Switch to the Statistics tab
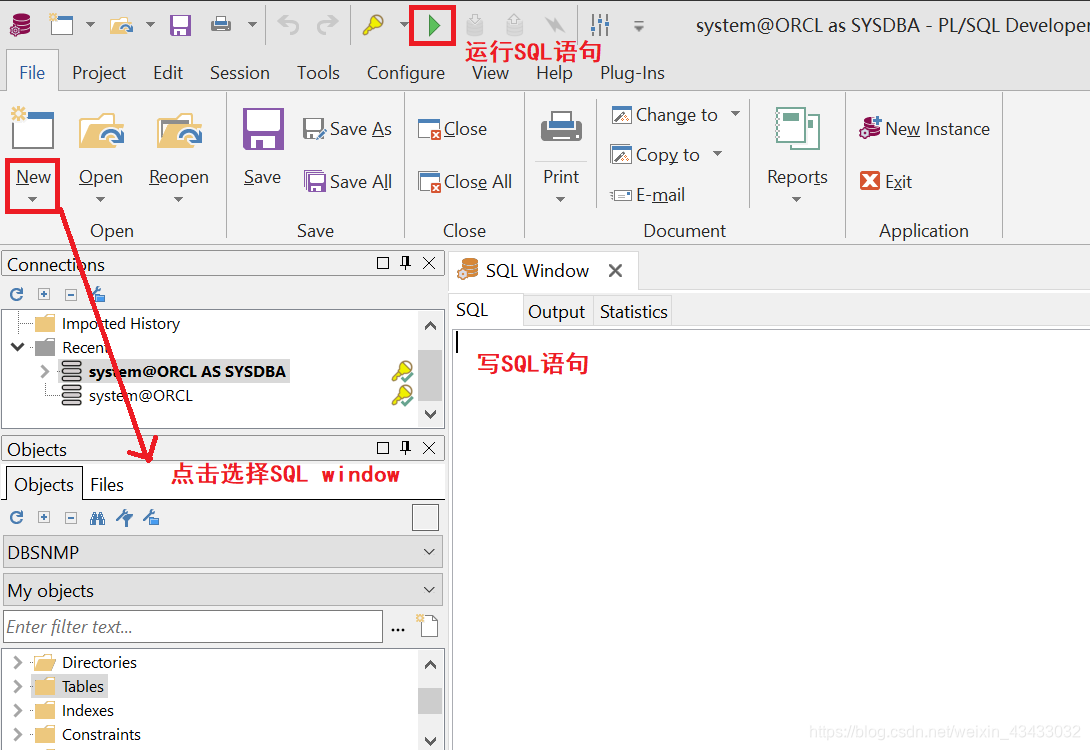This screenshot has width=1090, height=750. pyautogui.click(x=633, y=311)
